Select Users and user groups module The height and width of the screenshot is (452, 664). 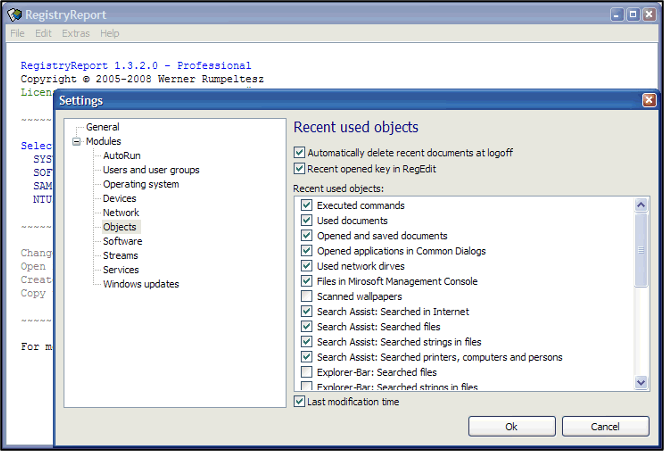(x=151, y=170)
